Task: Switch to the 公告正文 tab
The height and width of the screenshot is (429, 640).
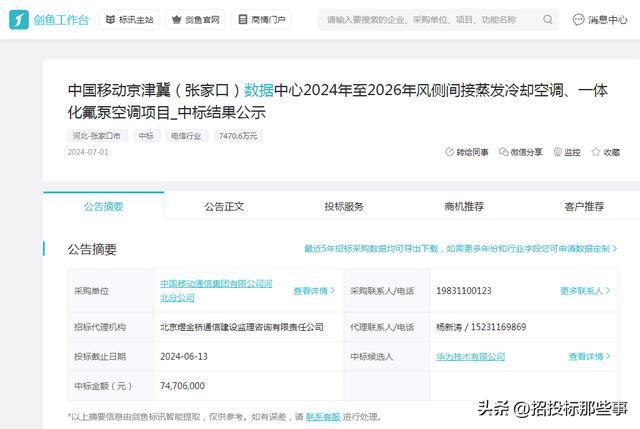Action: tap(224, 206)
